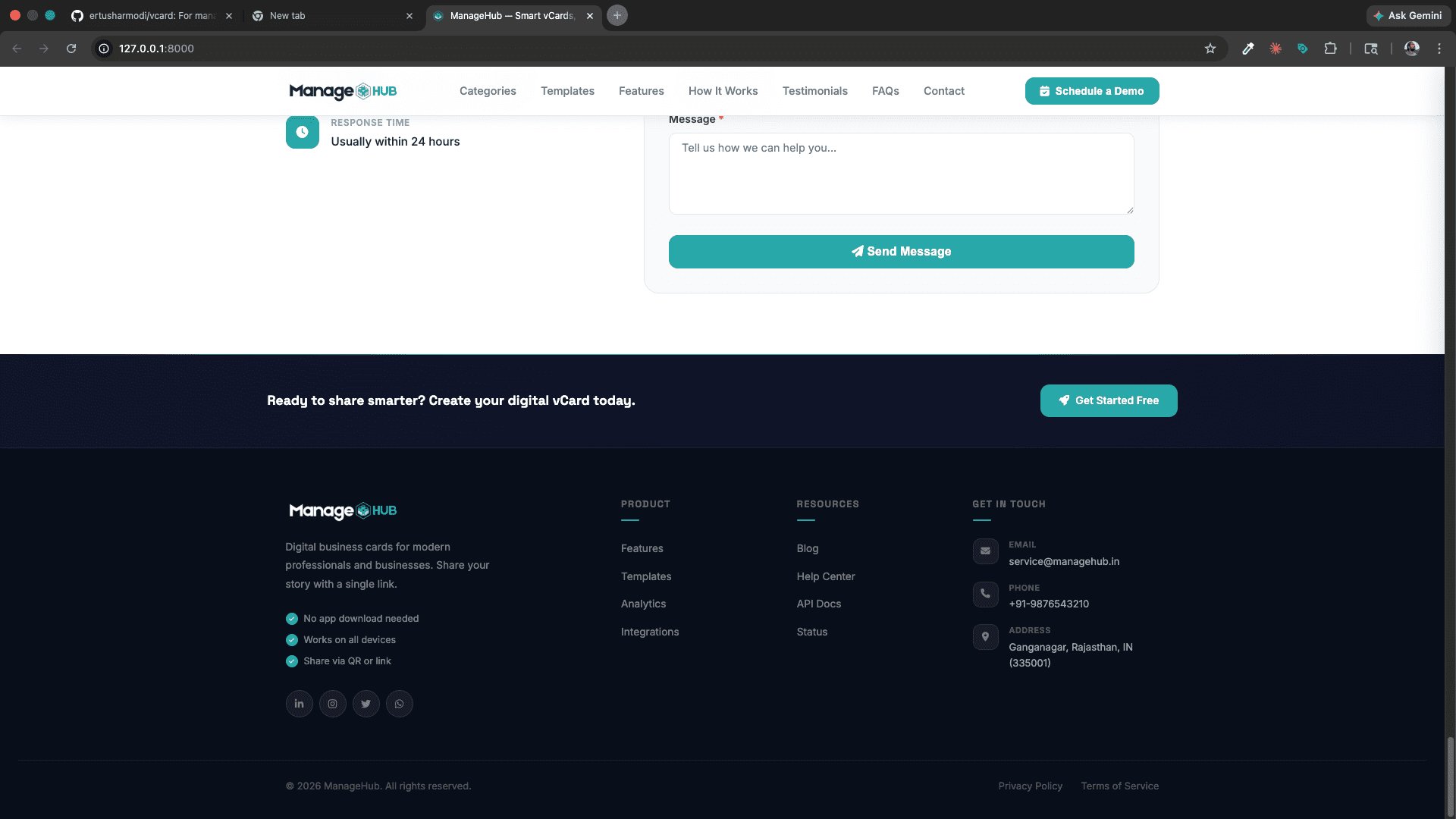The width and height of the screenshot is (1456, 819).
Task: Click the LinkedIn social icon in footer
Action: tap(299, 704)
